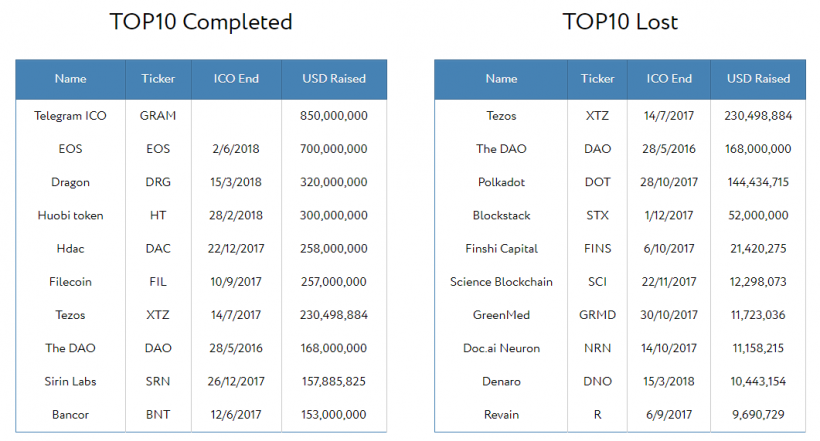Select the Sirin Labs name cell

(70, 381)
